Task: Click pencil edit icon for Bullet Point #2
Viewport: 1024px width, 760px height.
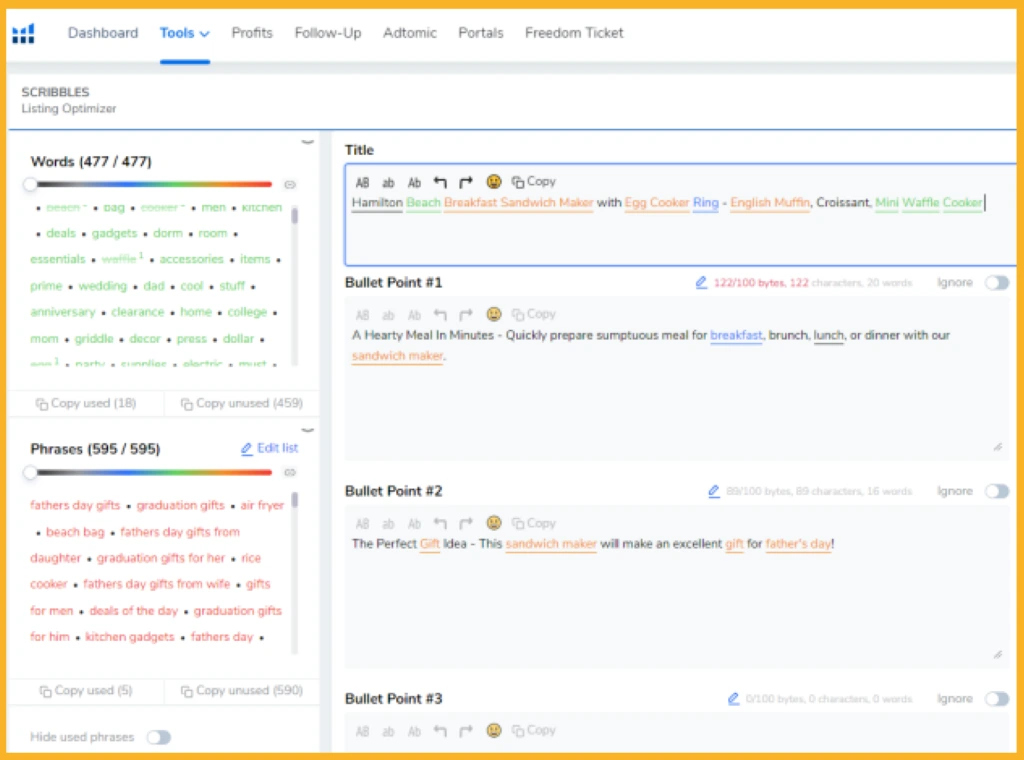Action: pos(714,491)
